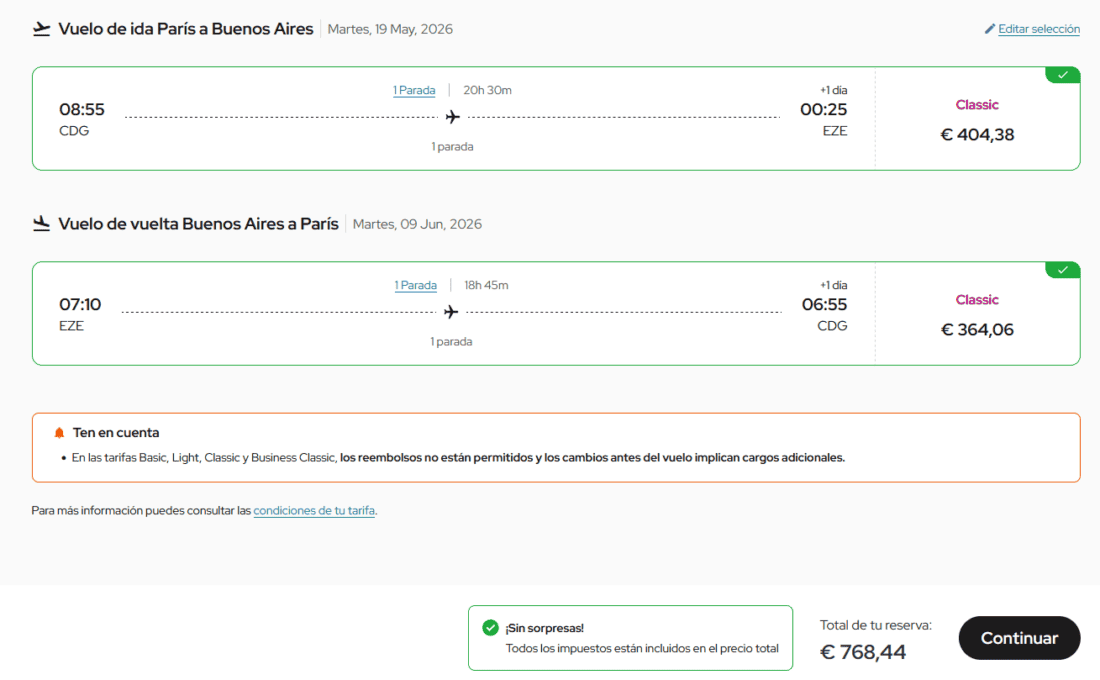
Task: Click the 06:55 CDG arrival time
Action: click(x=824, y=305)
